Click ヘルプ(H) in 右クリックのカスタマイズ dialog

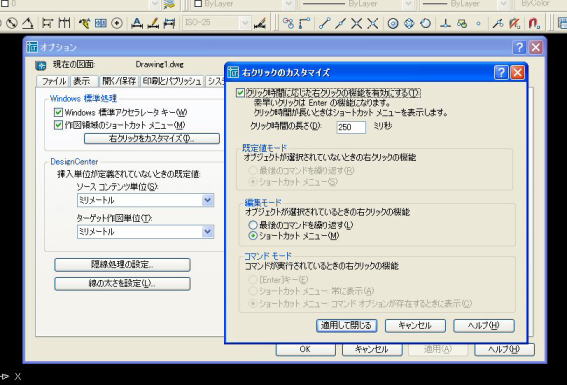point(484,325)
